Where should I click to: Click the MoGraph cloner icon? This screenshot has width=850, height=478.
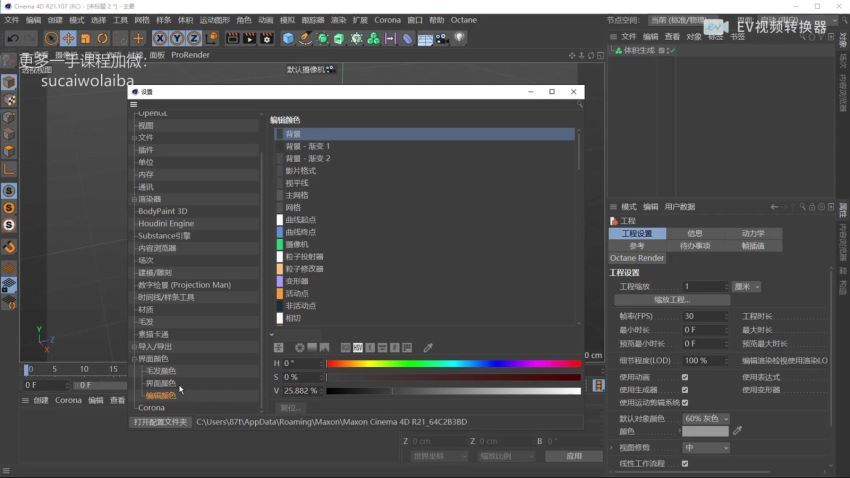pos(373,38)
